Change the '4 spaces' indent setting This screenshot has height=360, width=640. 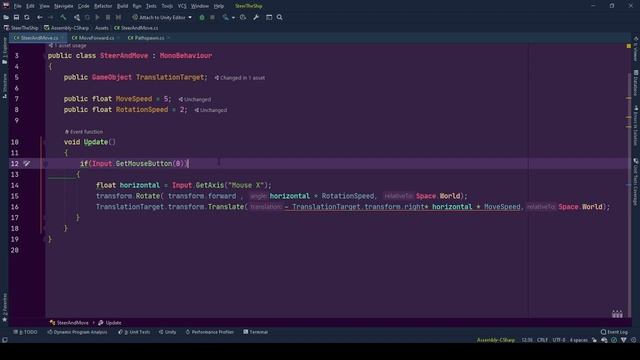(578, 340)
